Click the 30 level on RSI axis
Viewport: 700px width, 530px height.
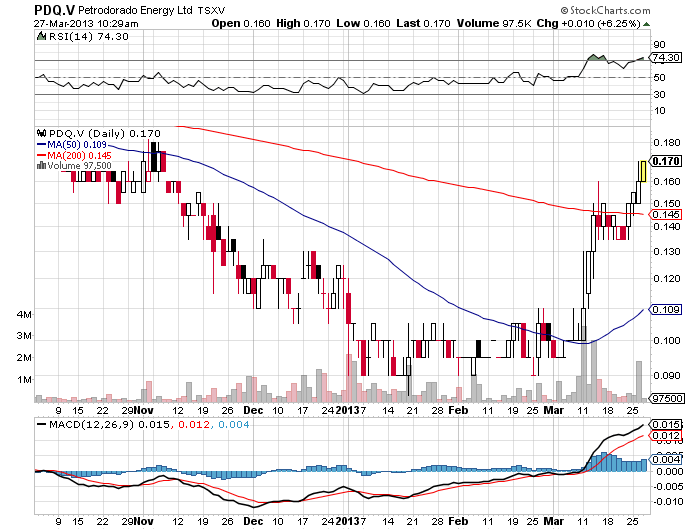[659, 94]
